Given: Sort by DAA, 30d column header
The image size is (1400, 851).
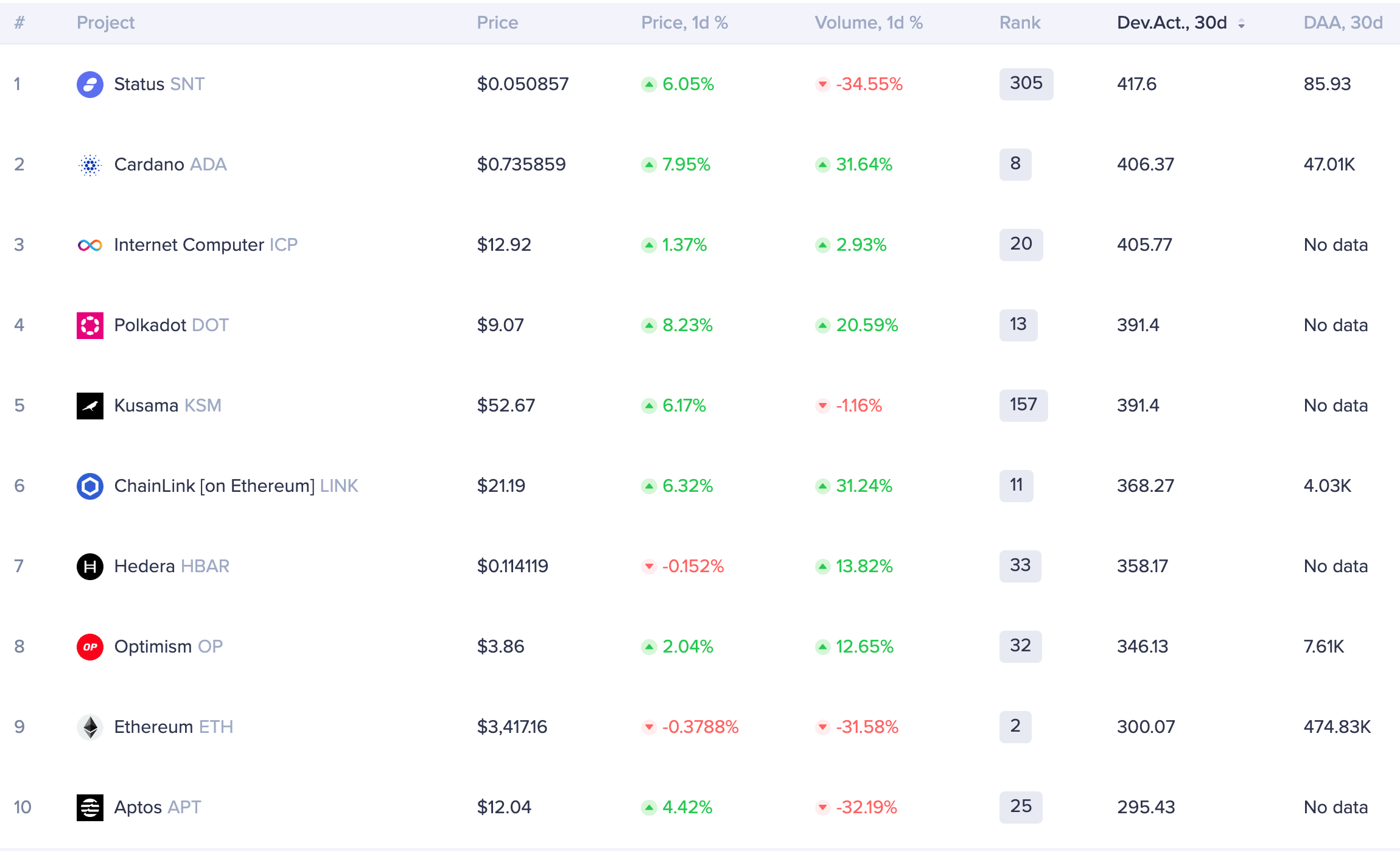Looking at the screenshot, I should [x=1343, y=23].
